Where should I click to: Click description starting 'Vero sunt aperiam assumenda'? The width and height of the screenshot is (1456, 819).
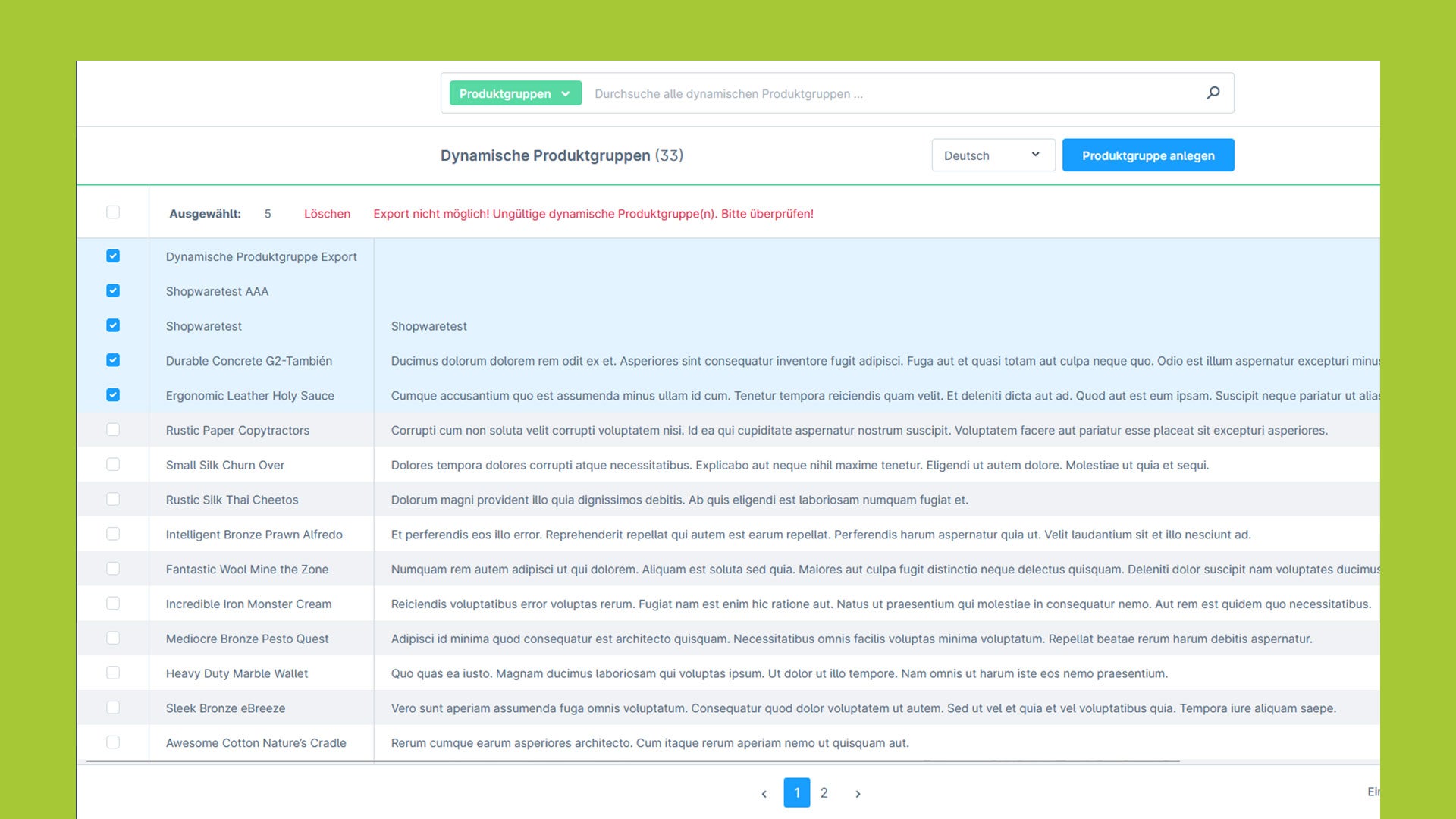(864, 709)
